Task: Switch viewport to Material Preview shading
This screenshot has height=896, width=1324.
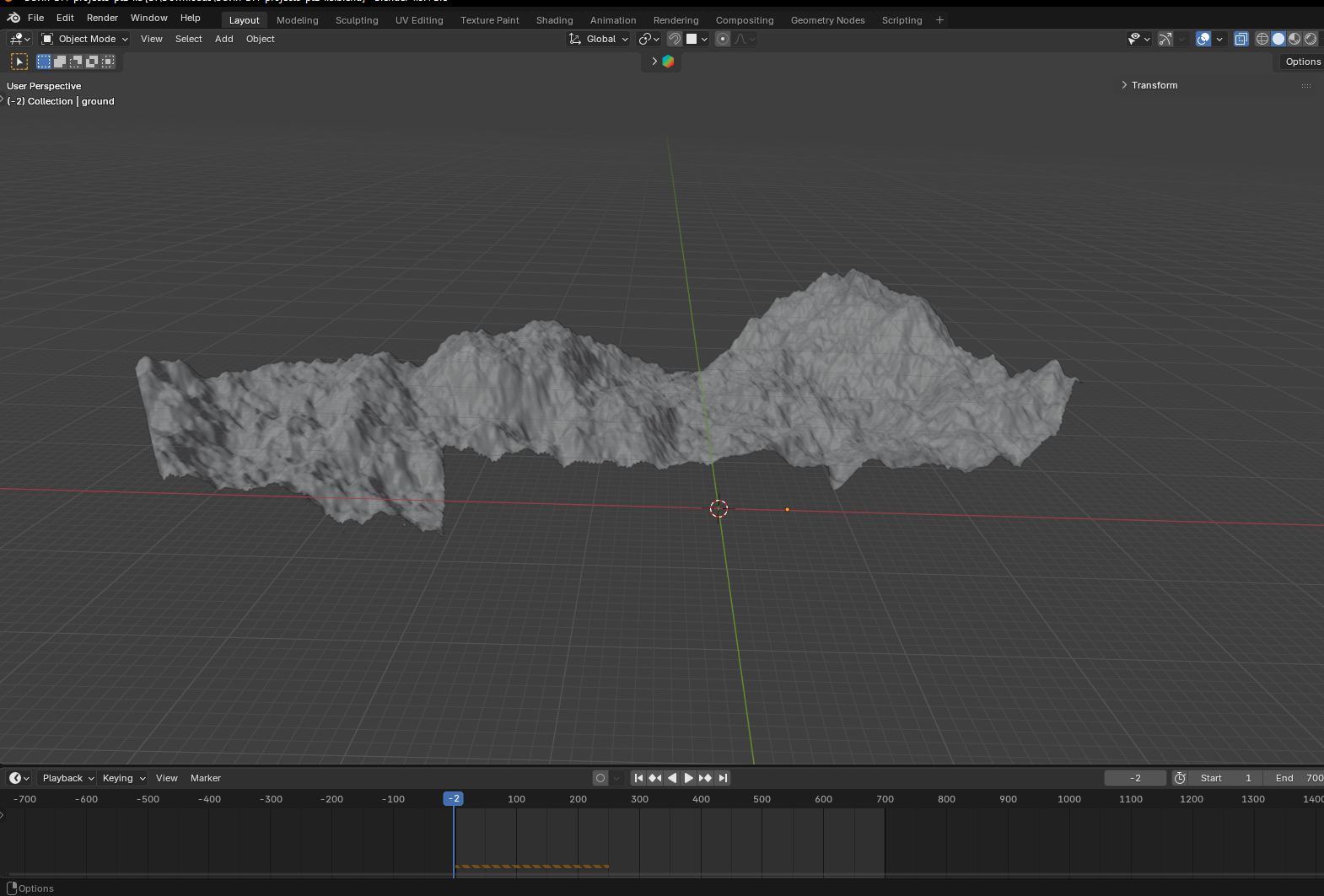Action: (x=1294, y=39)
